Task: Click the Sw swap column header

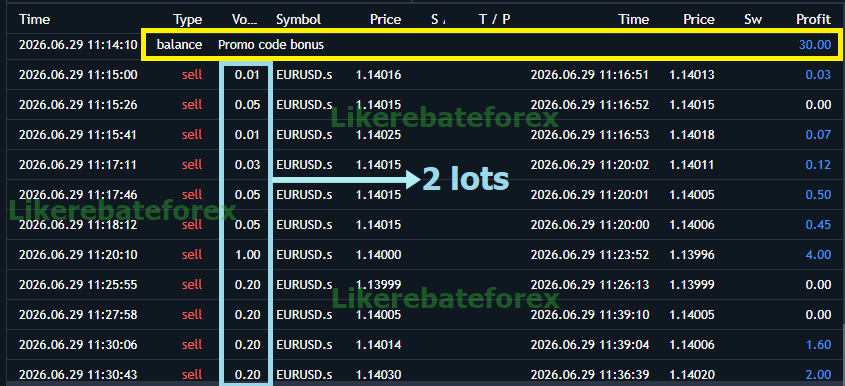Action: pos(753,20)
